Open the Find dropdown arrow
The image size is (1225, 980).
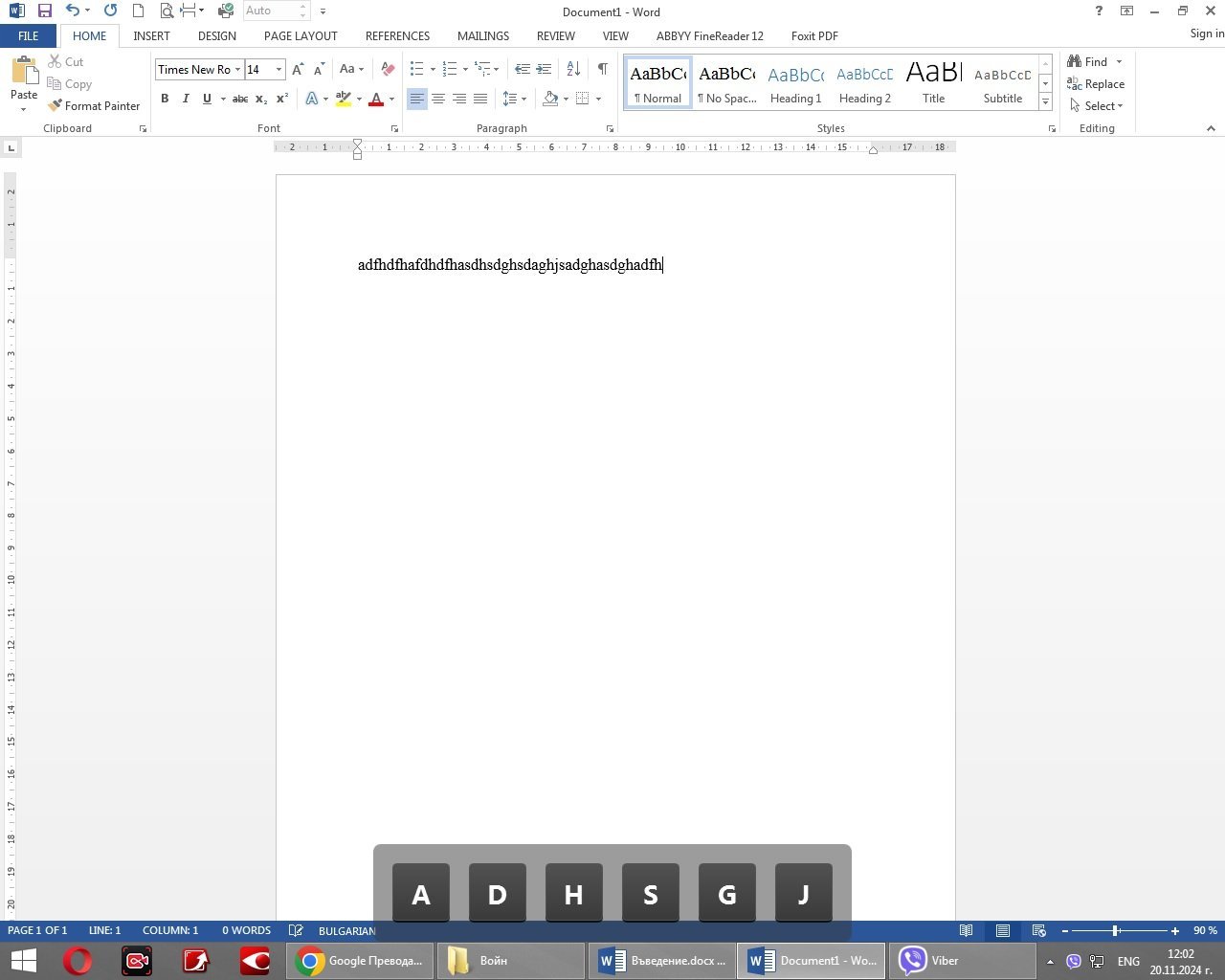(1119, 61)
